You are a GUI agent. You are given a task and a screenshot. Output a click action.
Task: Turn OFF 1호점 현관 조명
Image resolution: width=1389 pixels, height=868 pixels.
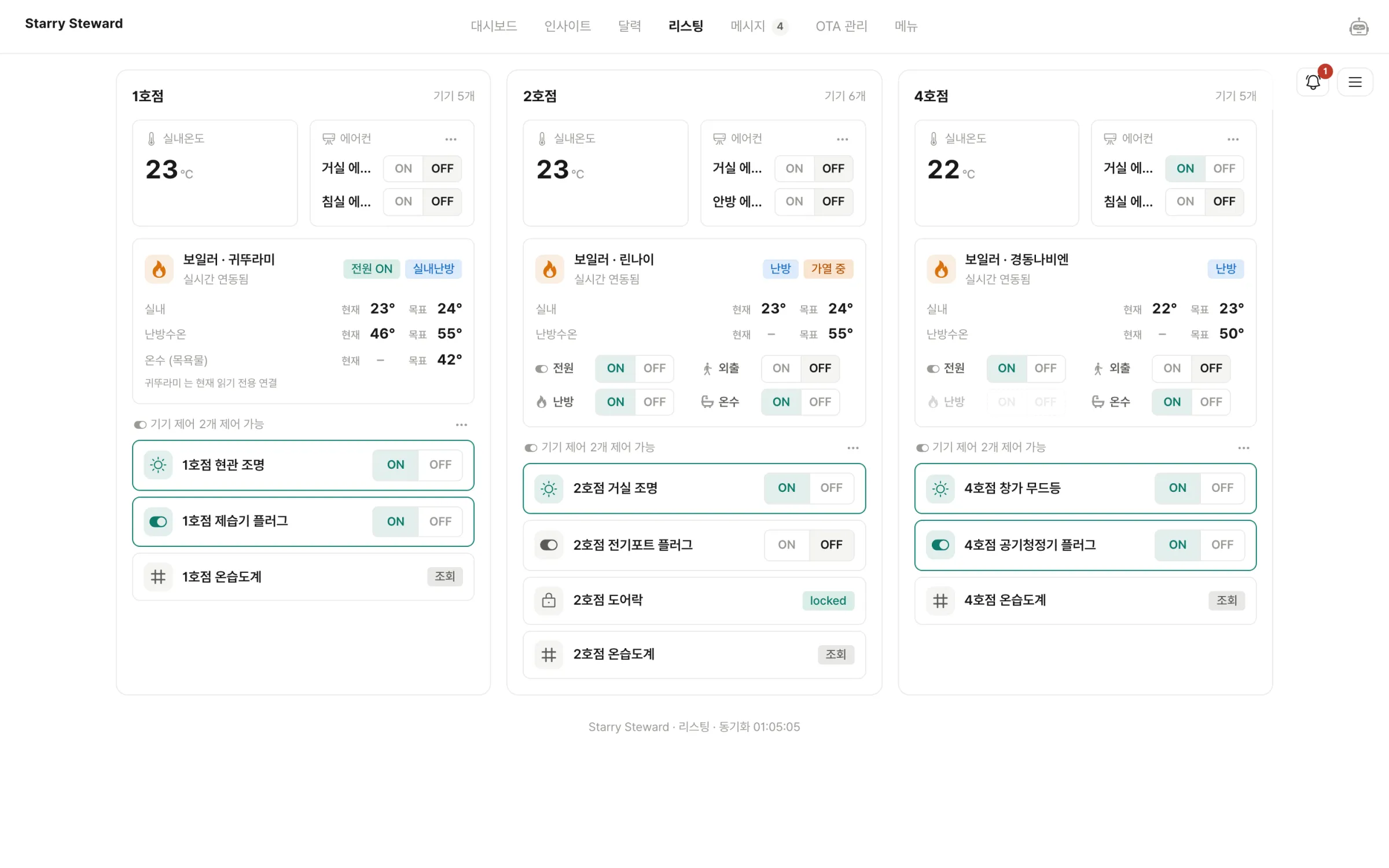[440, 465]
